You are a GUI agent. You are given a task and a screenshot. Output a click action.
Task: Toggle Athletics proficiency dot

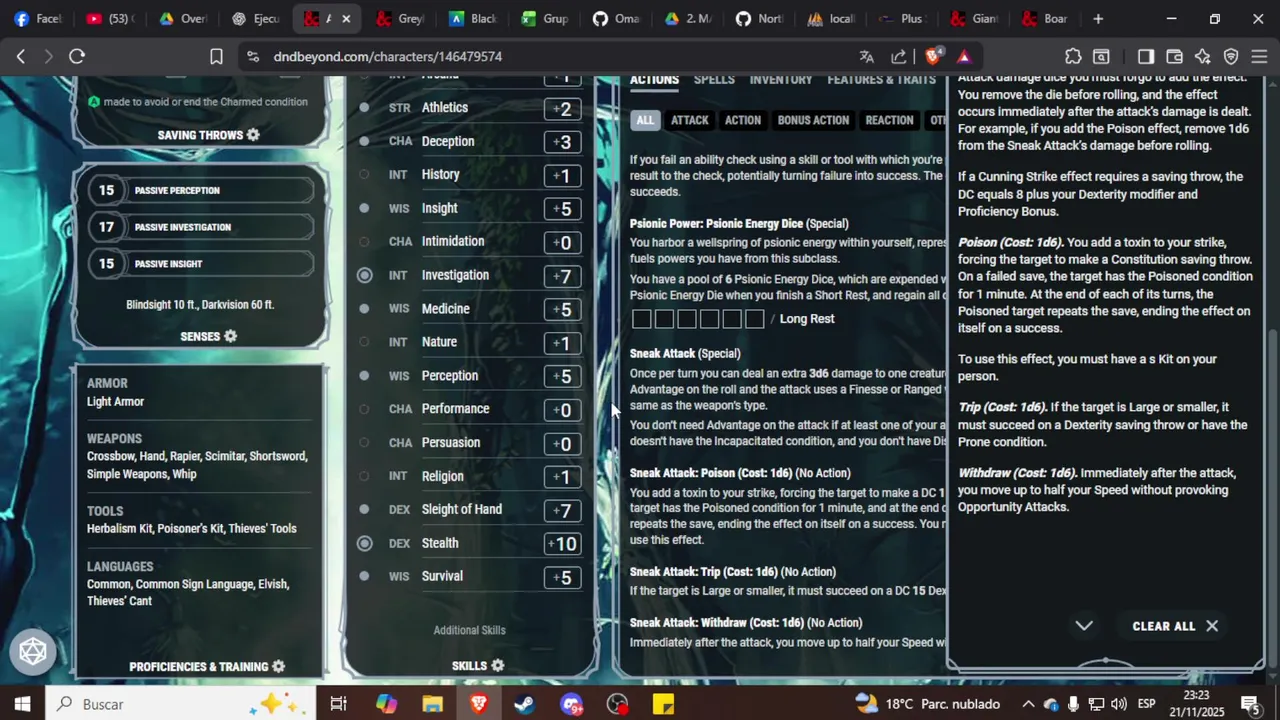pos(364,108)
